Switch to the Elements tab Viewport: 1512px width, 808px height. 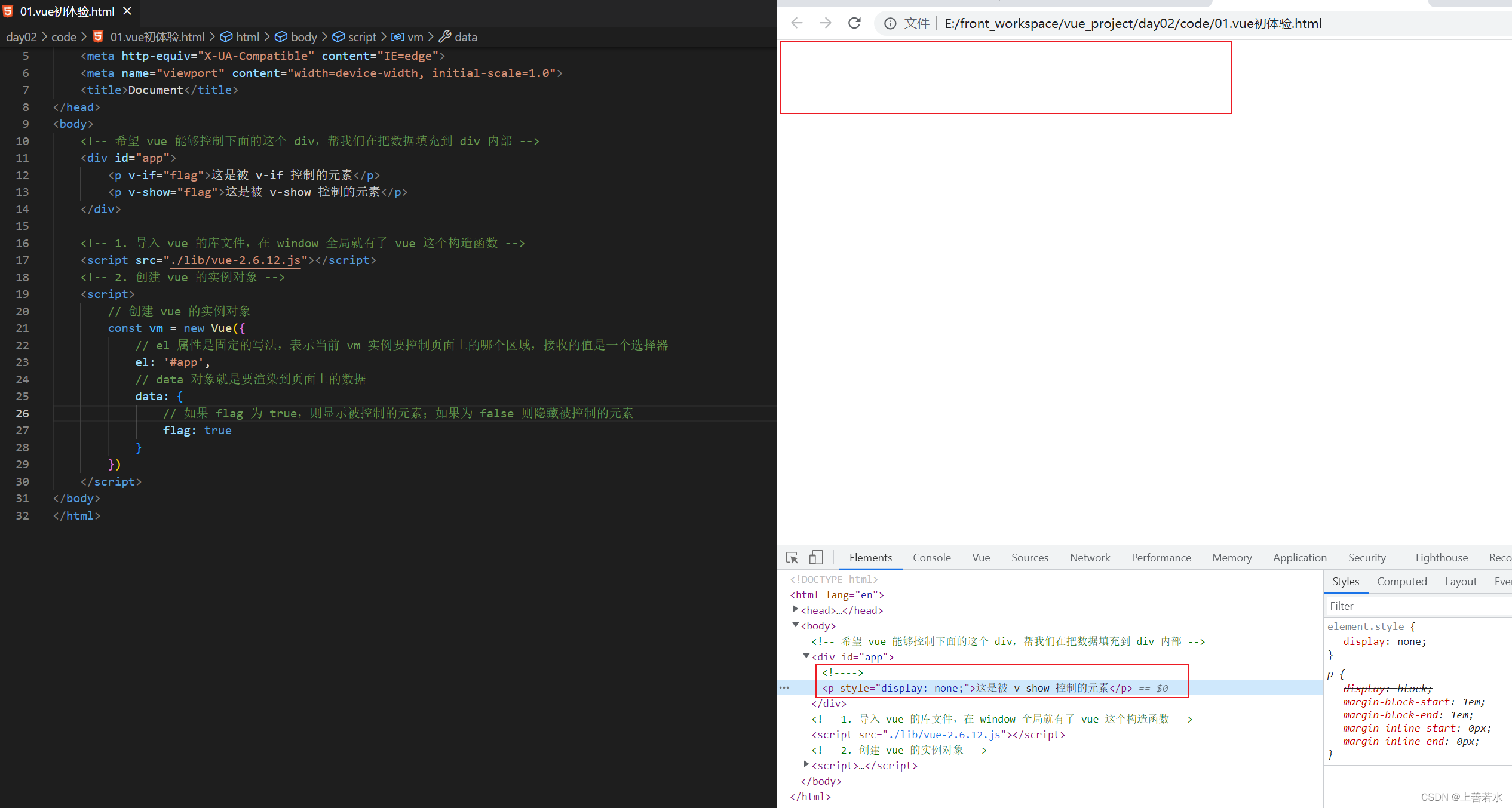point(870,558)
